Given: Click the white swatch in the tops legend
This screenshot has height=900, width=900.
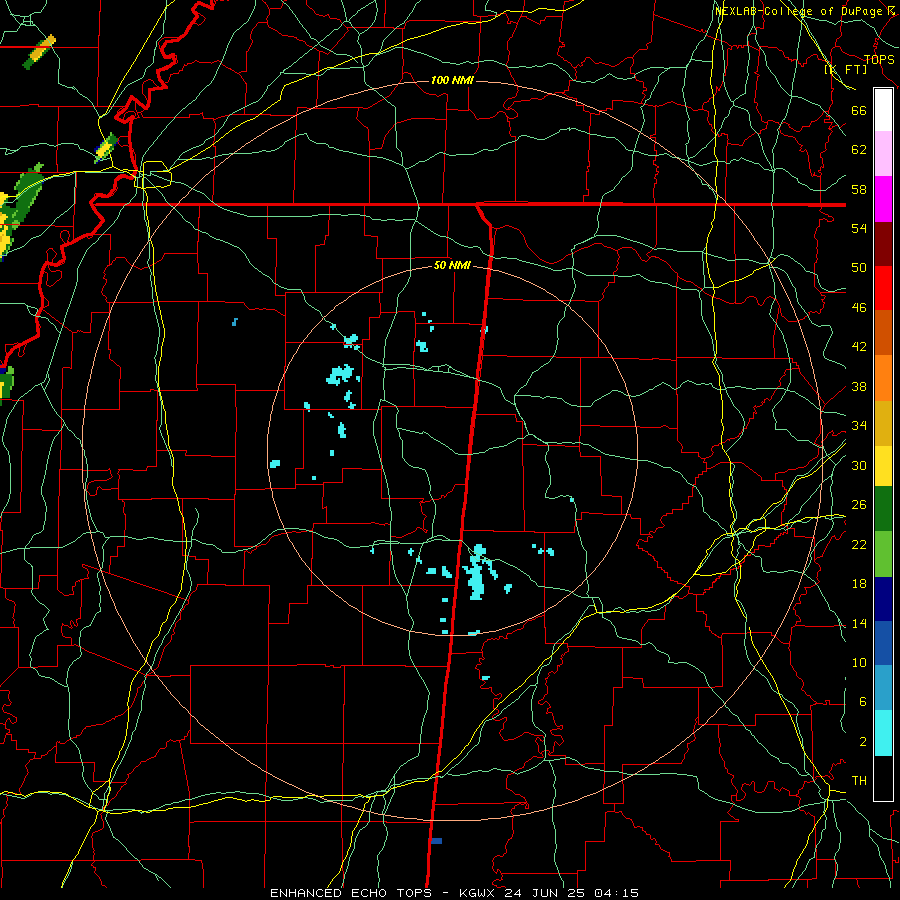Looking at the screenshot, I should 883,110.
